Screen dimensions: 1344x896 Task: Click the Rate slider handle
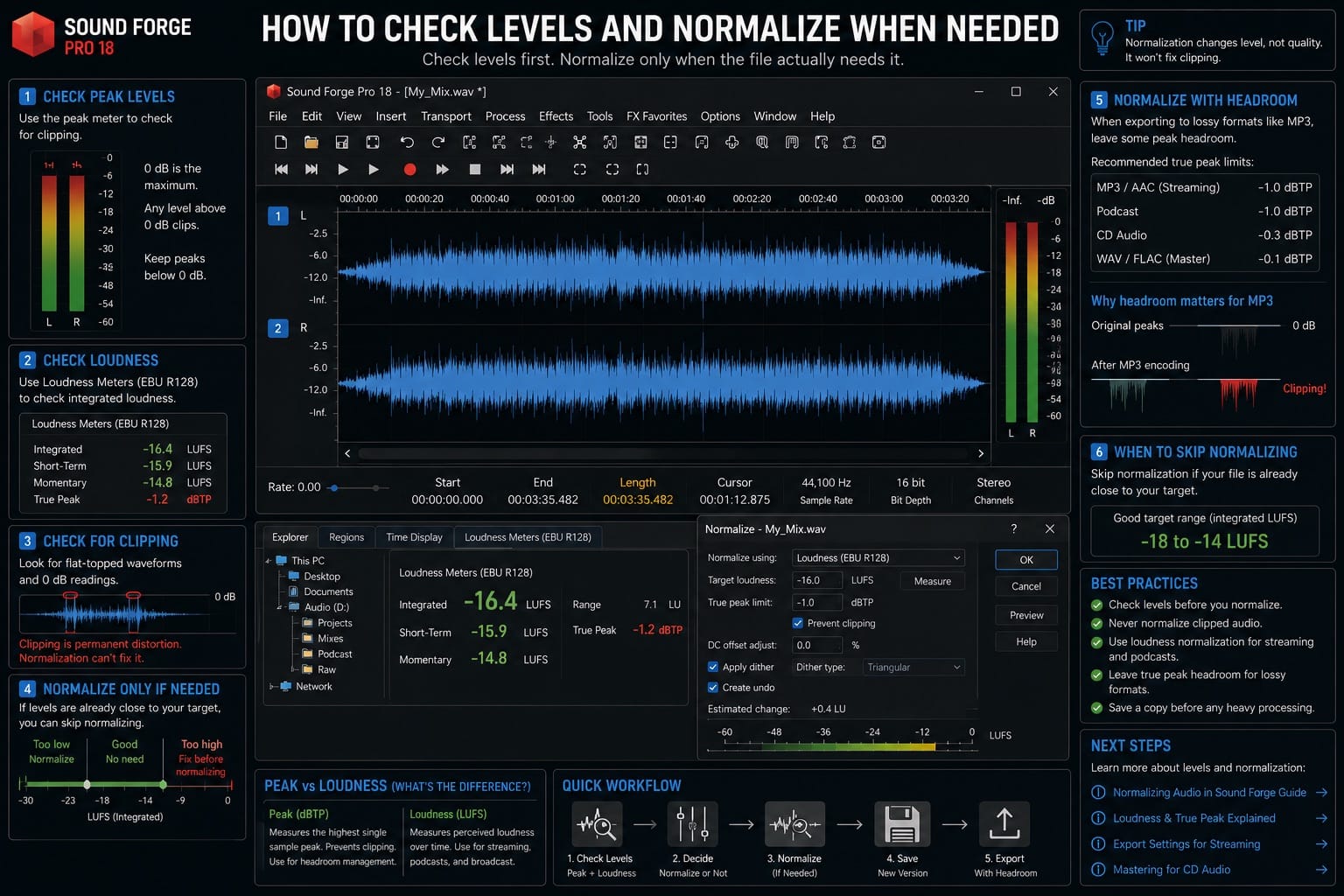click(333, 488)
